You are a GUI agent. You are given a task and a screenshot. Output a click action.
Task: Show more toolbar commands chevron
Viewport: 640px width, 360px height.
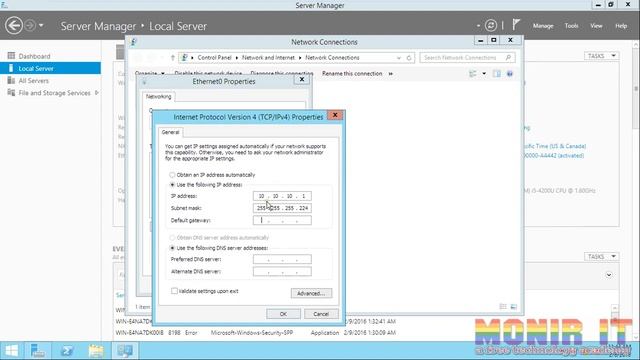[x=391, y=73]
